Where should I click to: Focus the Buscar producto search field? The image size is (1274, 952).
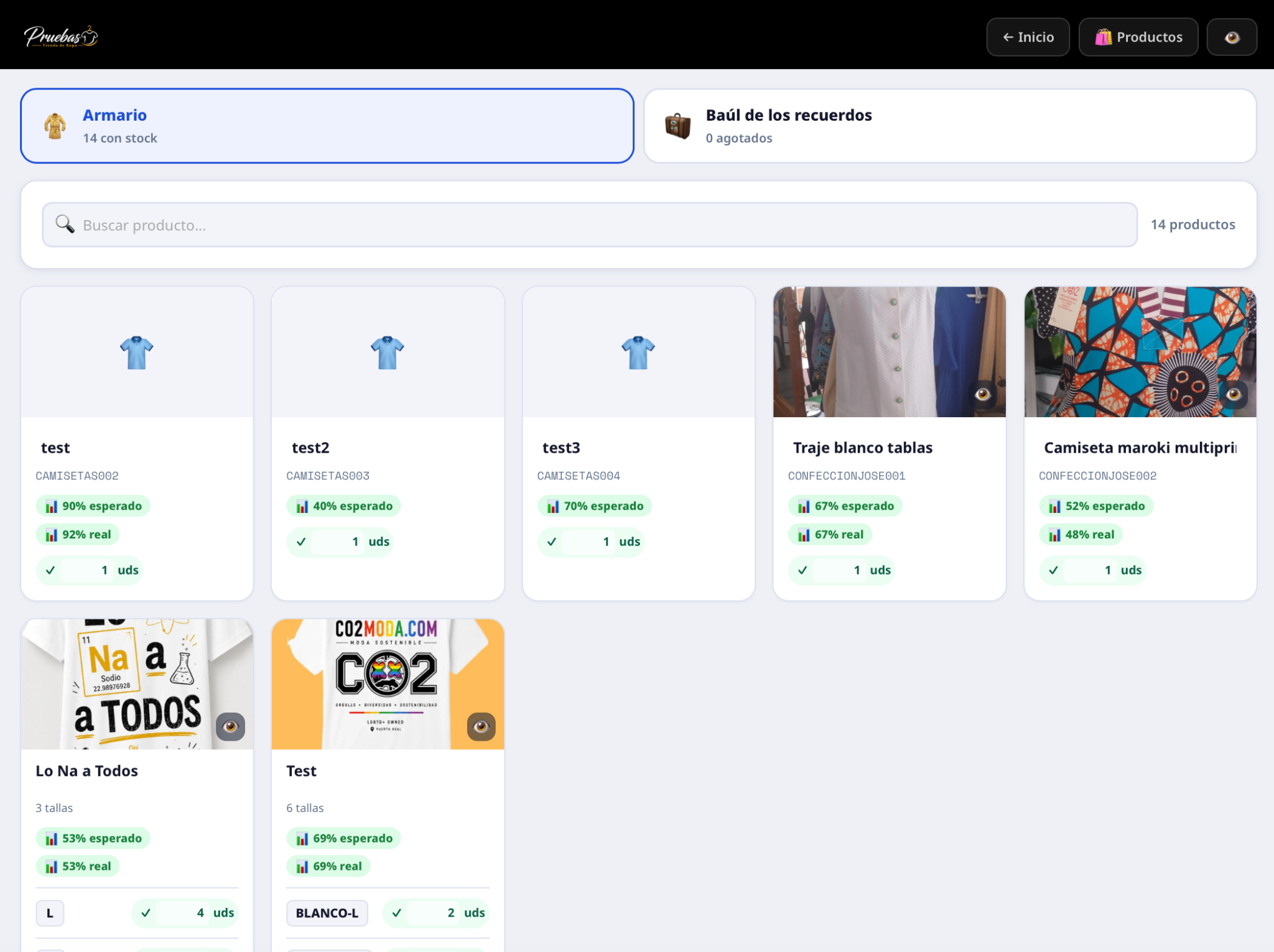[590, 224]
